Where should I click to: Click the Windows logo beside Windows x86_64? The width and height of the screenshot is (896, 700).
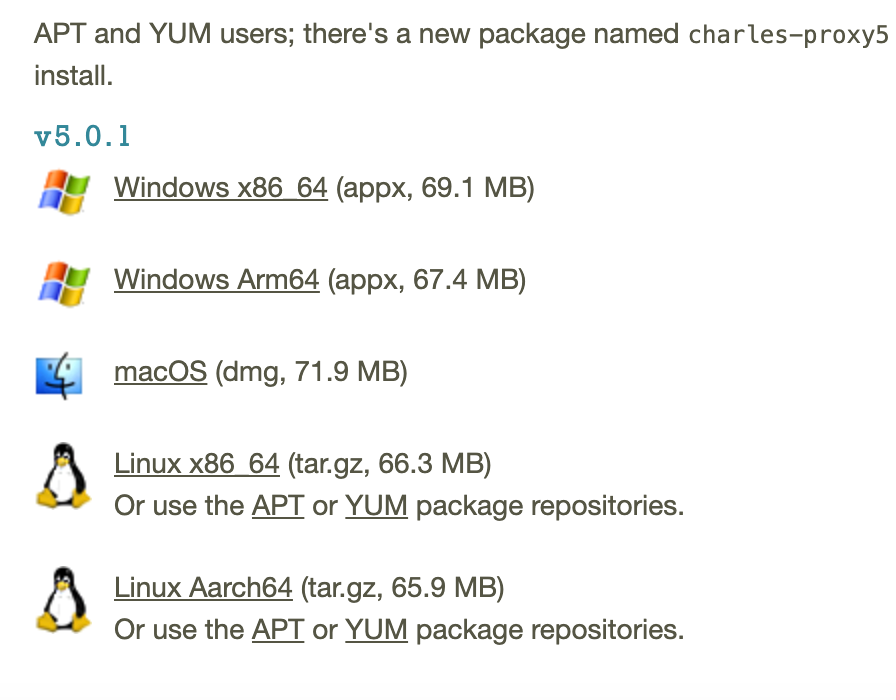[64, 190]
